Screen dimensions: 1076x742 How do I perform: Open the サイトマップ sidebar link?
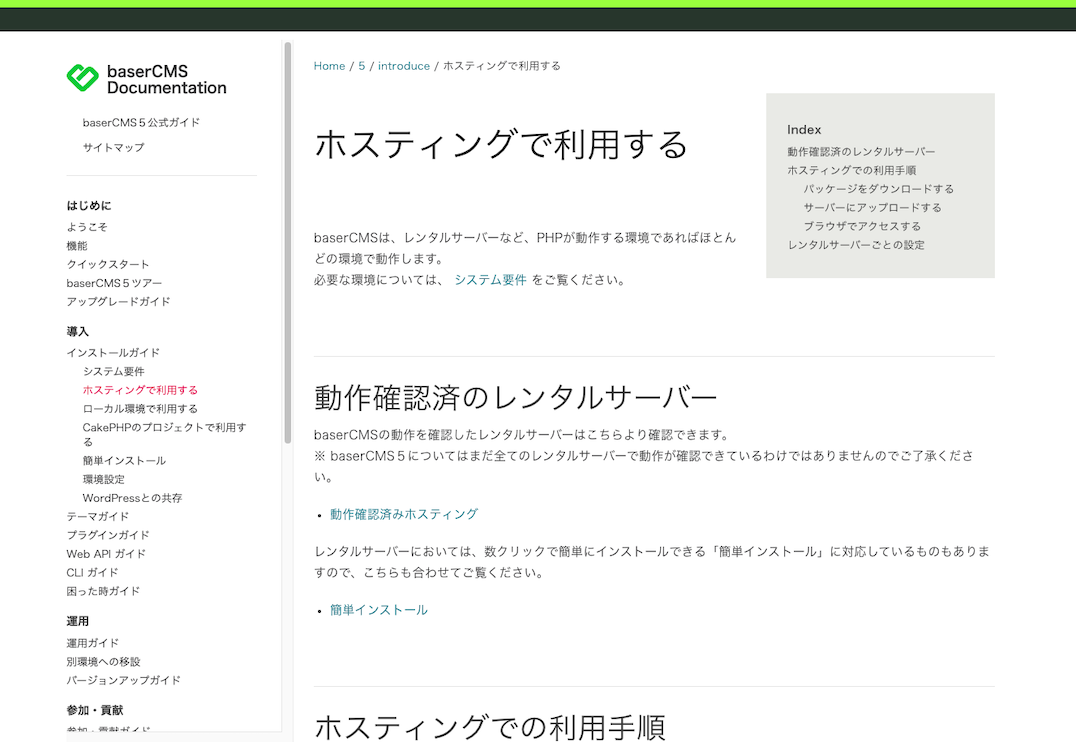tap(114, 148)
